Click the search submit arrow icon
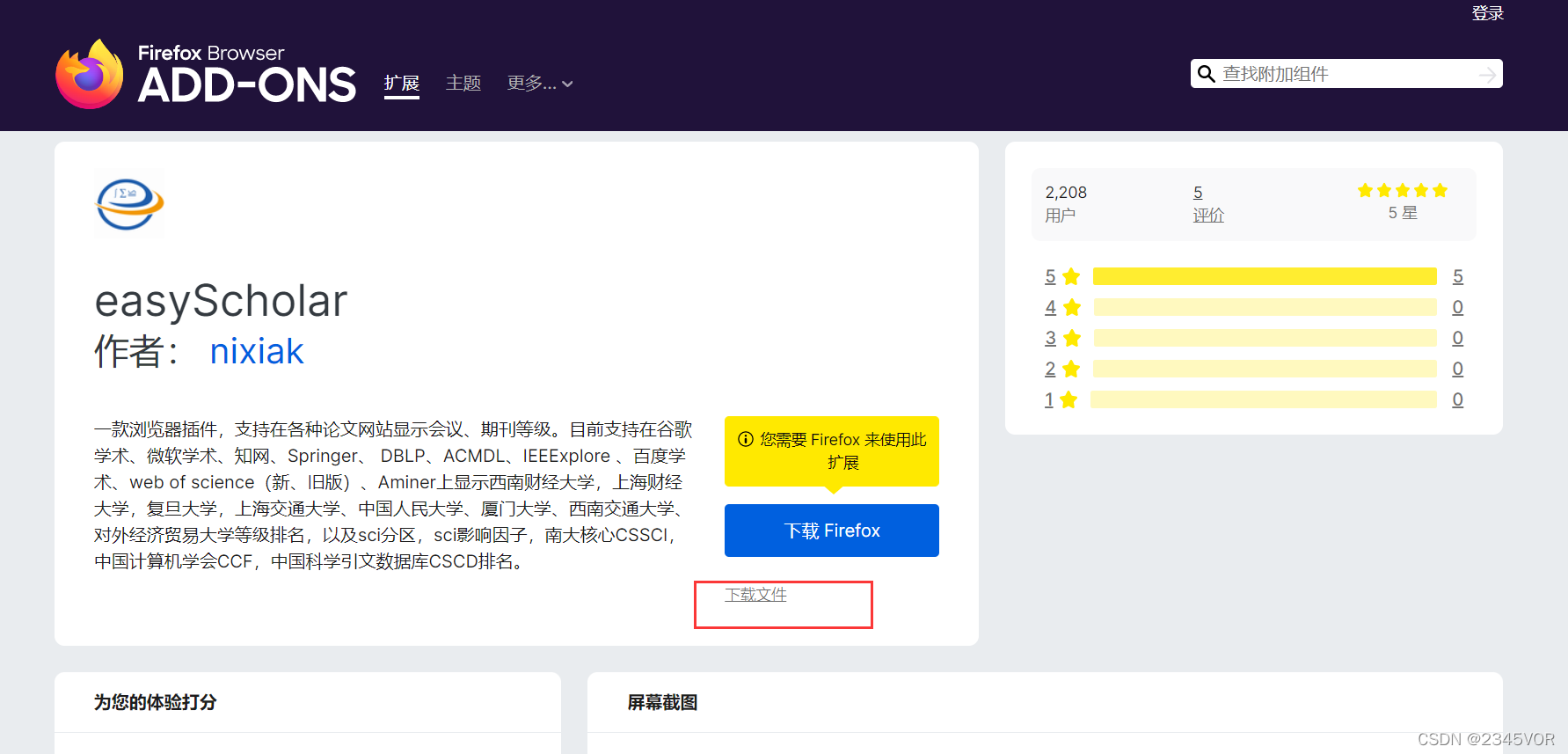Viewport: 1568px width, 754px height. tap(1487, 75)
